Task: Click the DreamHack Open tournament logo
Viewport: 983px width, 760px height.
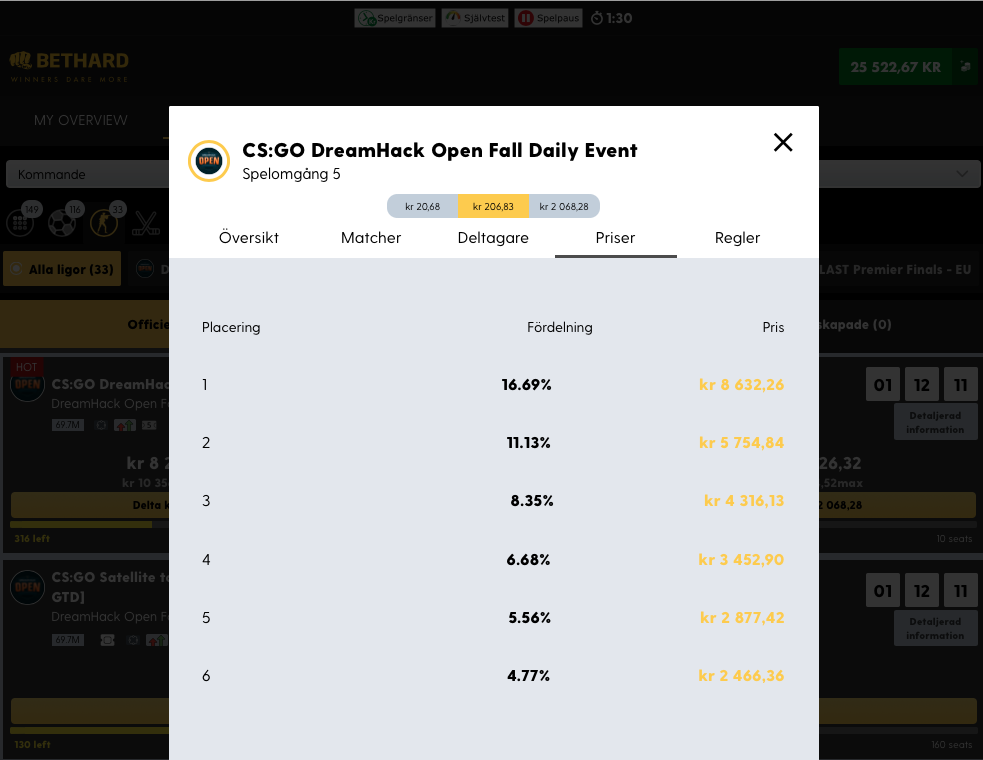Action: click(x=208, y=160)
